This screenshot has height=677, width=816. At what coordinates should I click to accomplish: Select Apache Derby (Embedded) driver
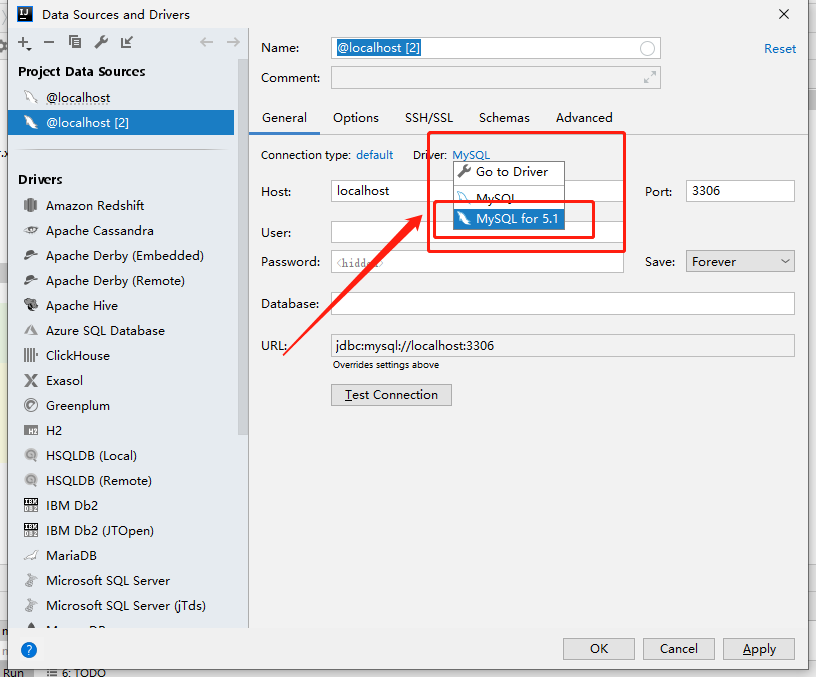pos(124,256)
